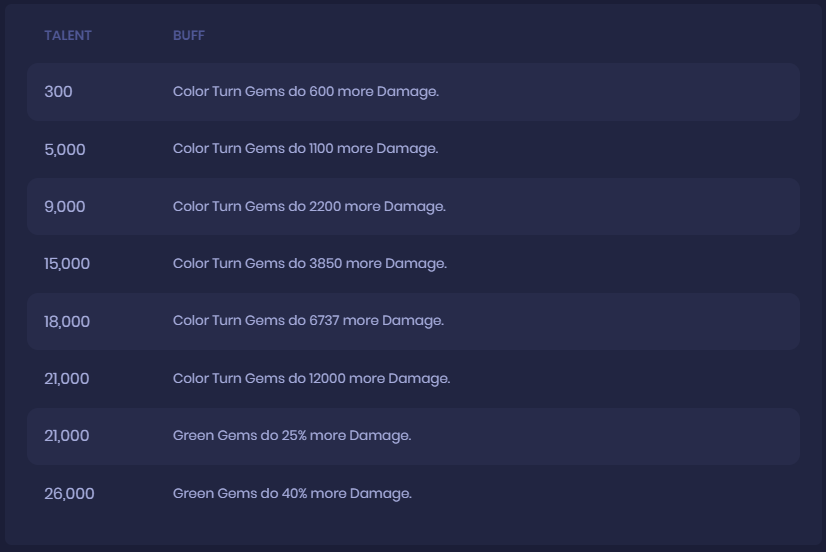Screen dimensions: 826x552
Task: Click the 15,000 talent value
Action: point(67,264)
